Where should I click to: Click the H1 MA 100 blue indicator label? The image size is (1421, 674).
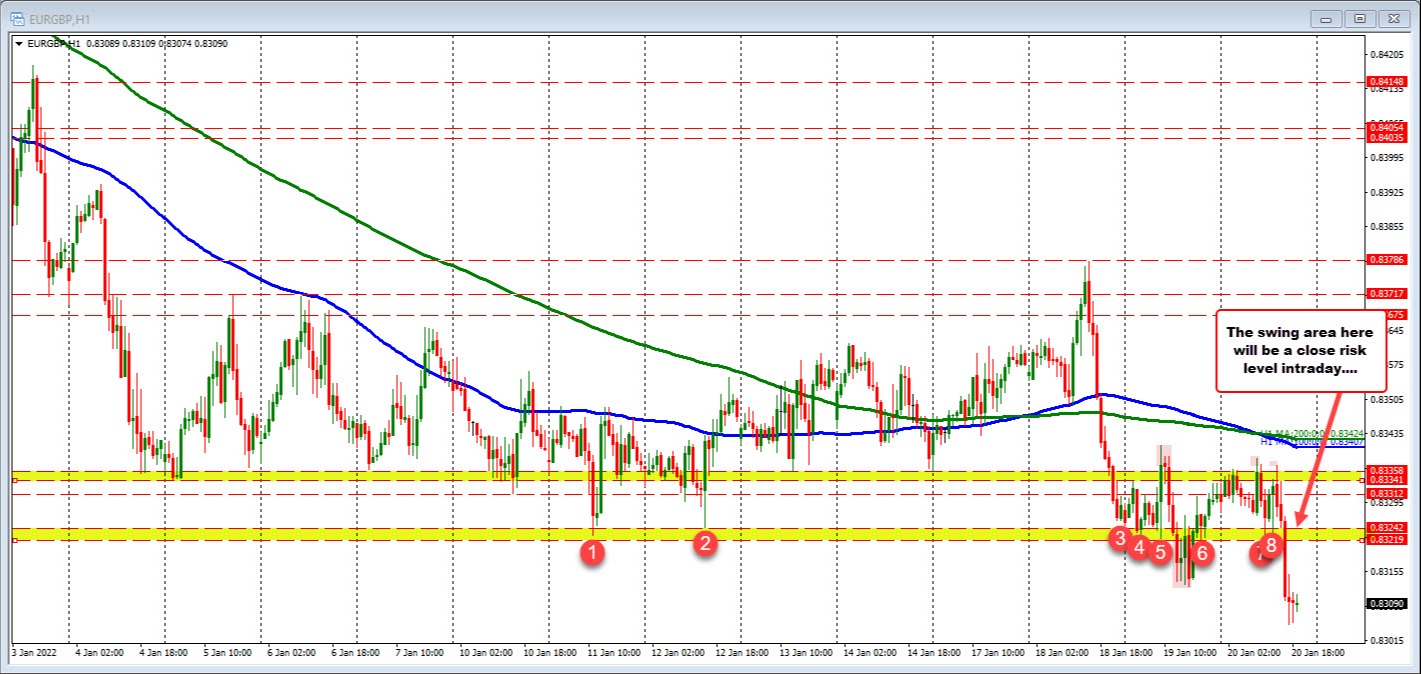[1312, 441]
